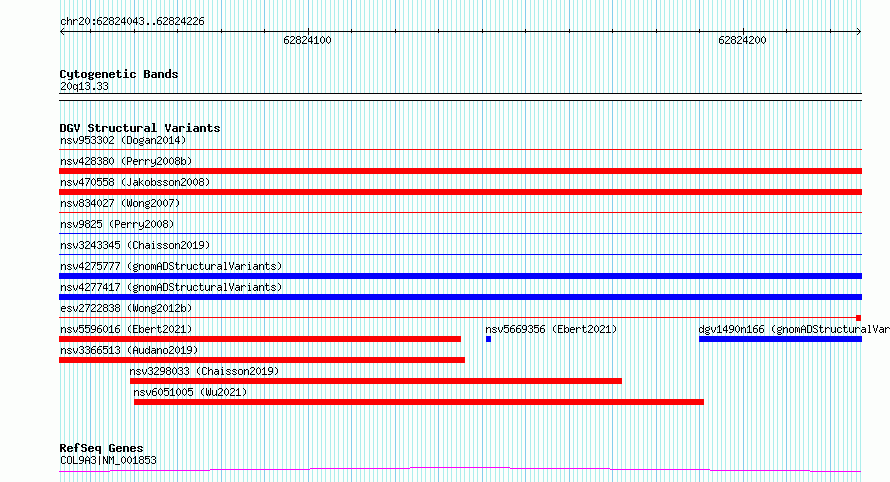
Task: Click COL9A3|NM_001853 gene label
Action: [108, 460]
